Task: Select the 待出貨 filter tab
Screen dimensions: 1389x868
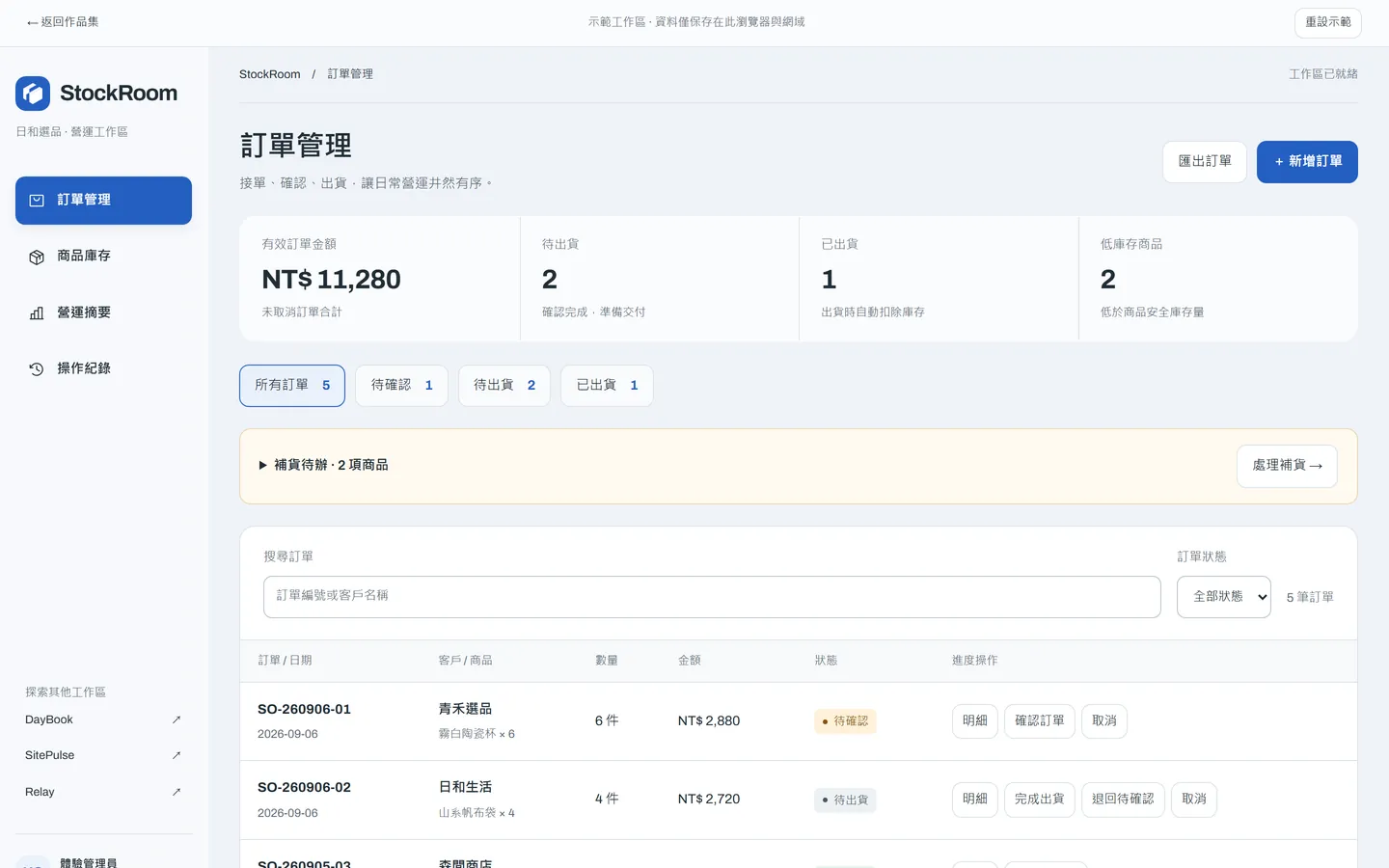Action: coord(504,386)
